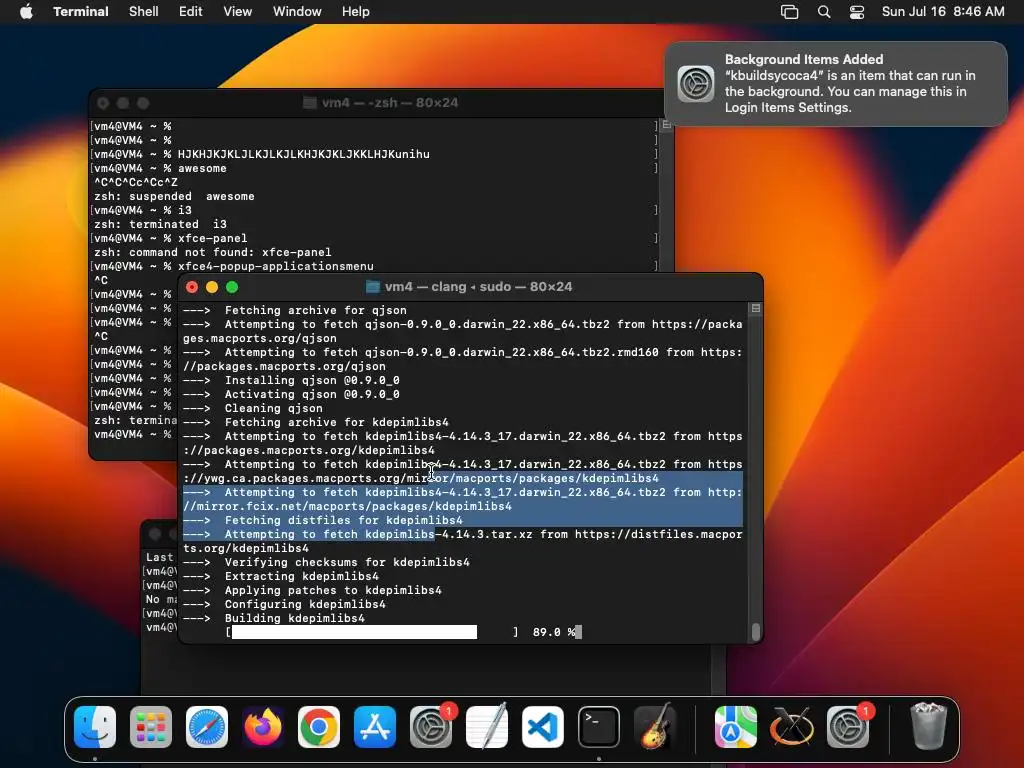Image resolution: width=1024 pixels, height=768 pixels.
Task: Click the folder proxy icon in zsh window title
Action: click(310, 103)
